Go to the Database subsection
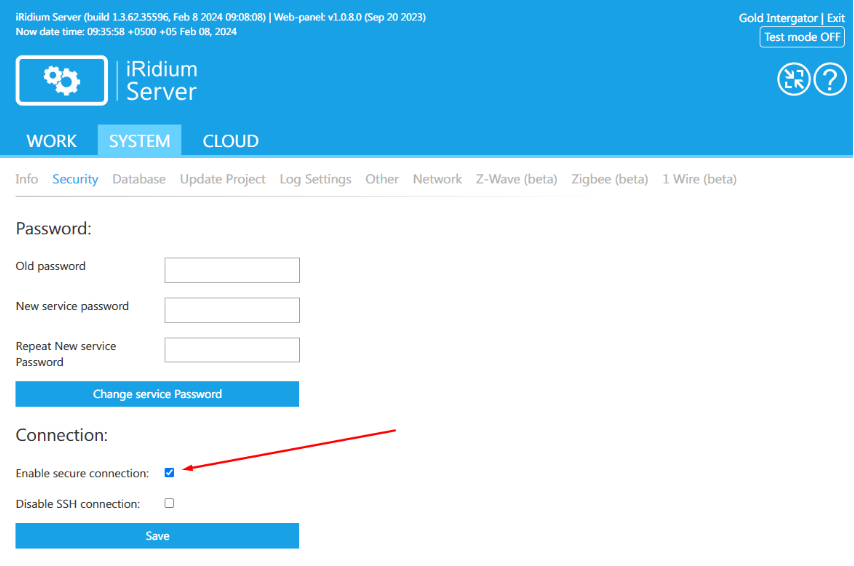Image resolution: width=854 pixels, height=566 pixels. coord(139,179)
